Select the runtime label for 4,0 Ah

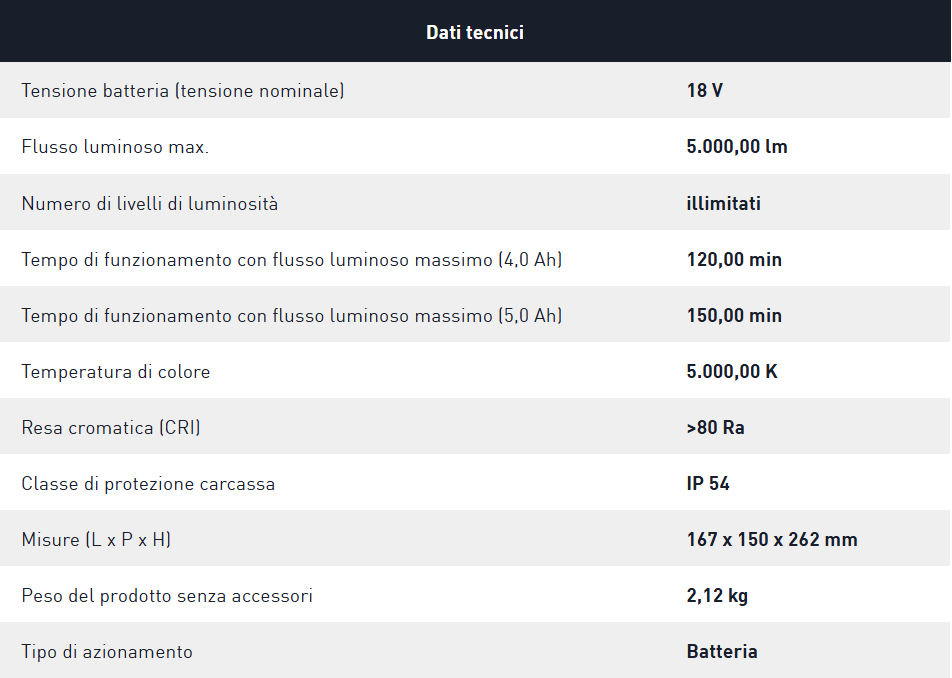click(x=291, y=260)
